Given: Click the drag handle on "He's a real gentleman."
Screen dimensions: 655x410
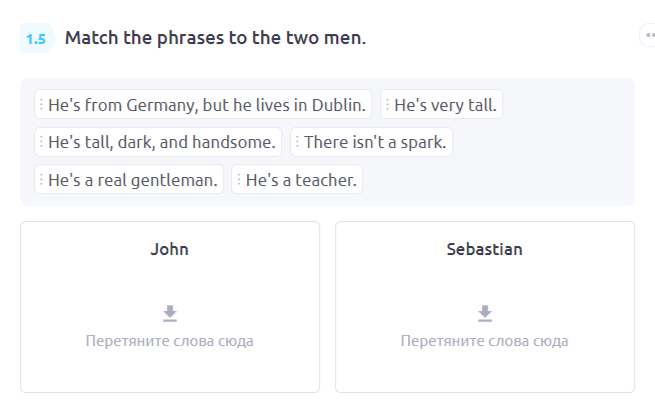Looking at the screenshot, I should [x=42, y=180].
